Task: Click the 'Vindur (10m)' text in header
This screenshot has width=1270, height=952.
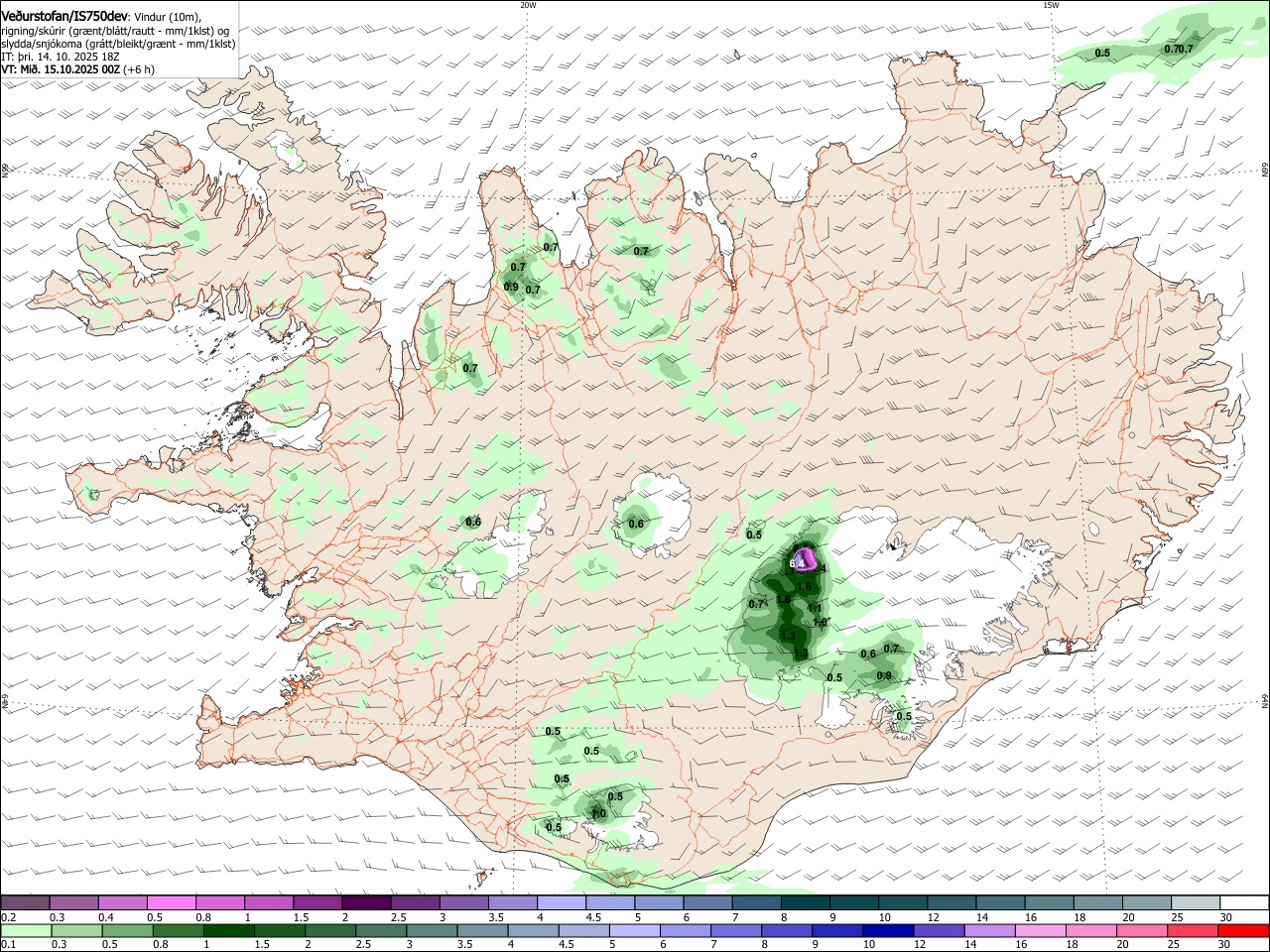Action: [167, 17]
